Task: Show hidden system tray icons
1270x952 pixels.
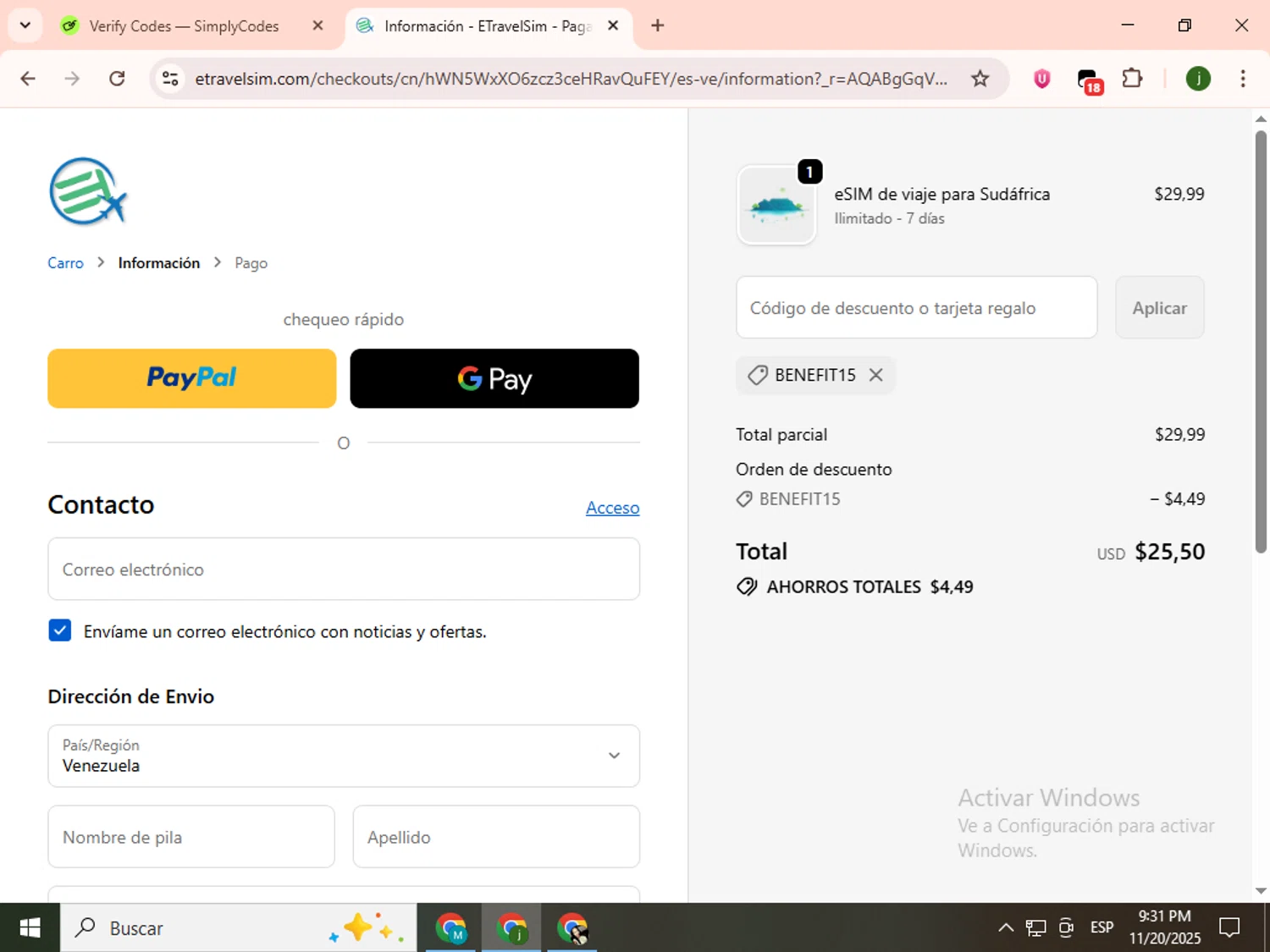Action: pyautogui.click(x=1005, y=927)
